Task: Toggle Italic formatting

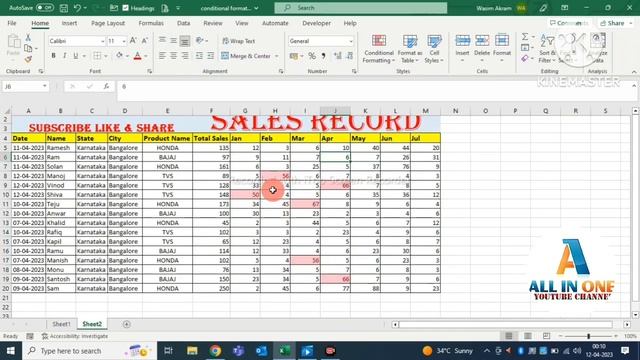Action: (64, 56)
